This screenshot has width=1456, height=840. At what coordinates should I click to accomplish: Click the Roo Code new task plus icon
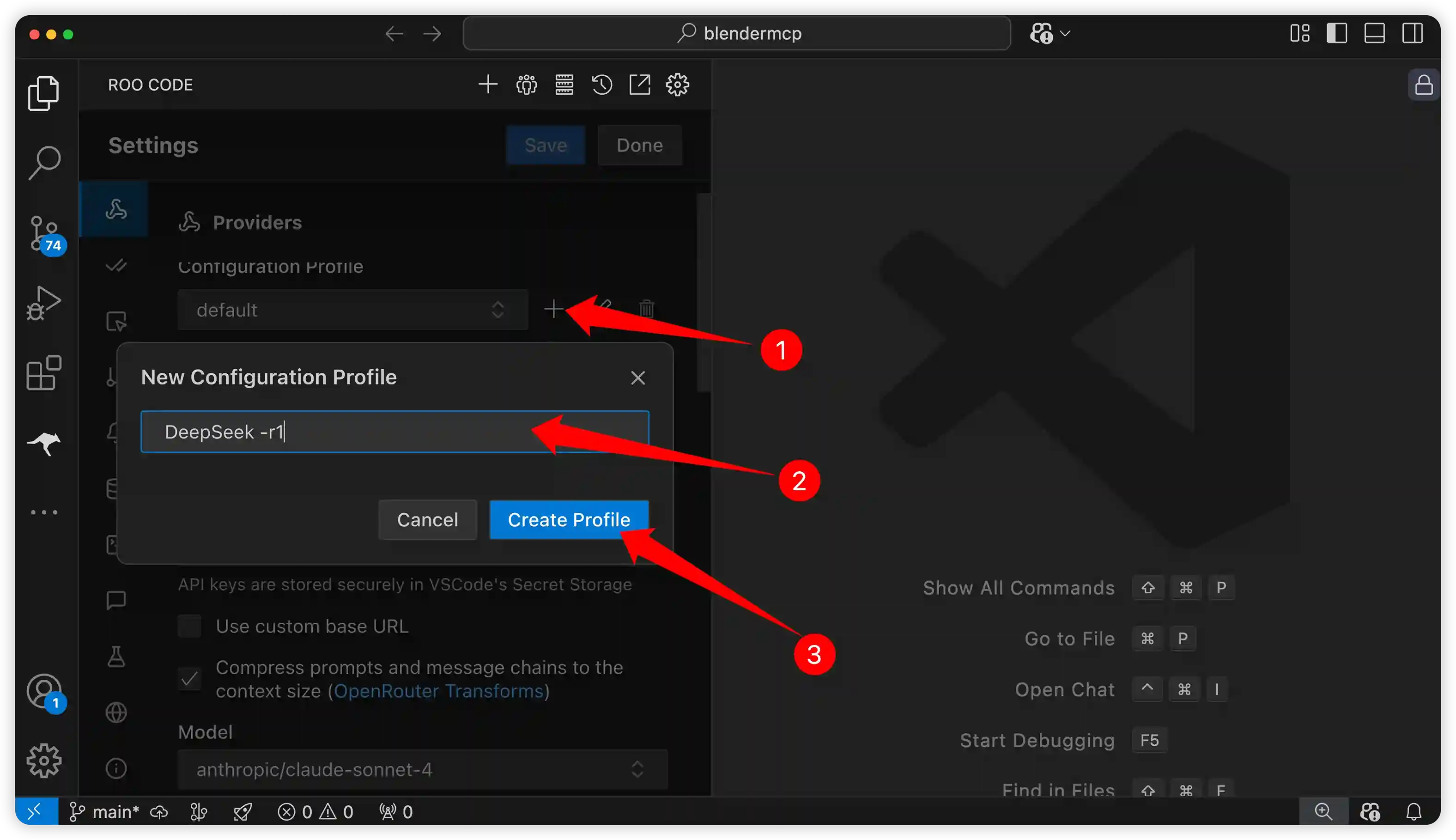click(x=488, y=85)
